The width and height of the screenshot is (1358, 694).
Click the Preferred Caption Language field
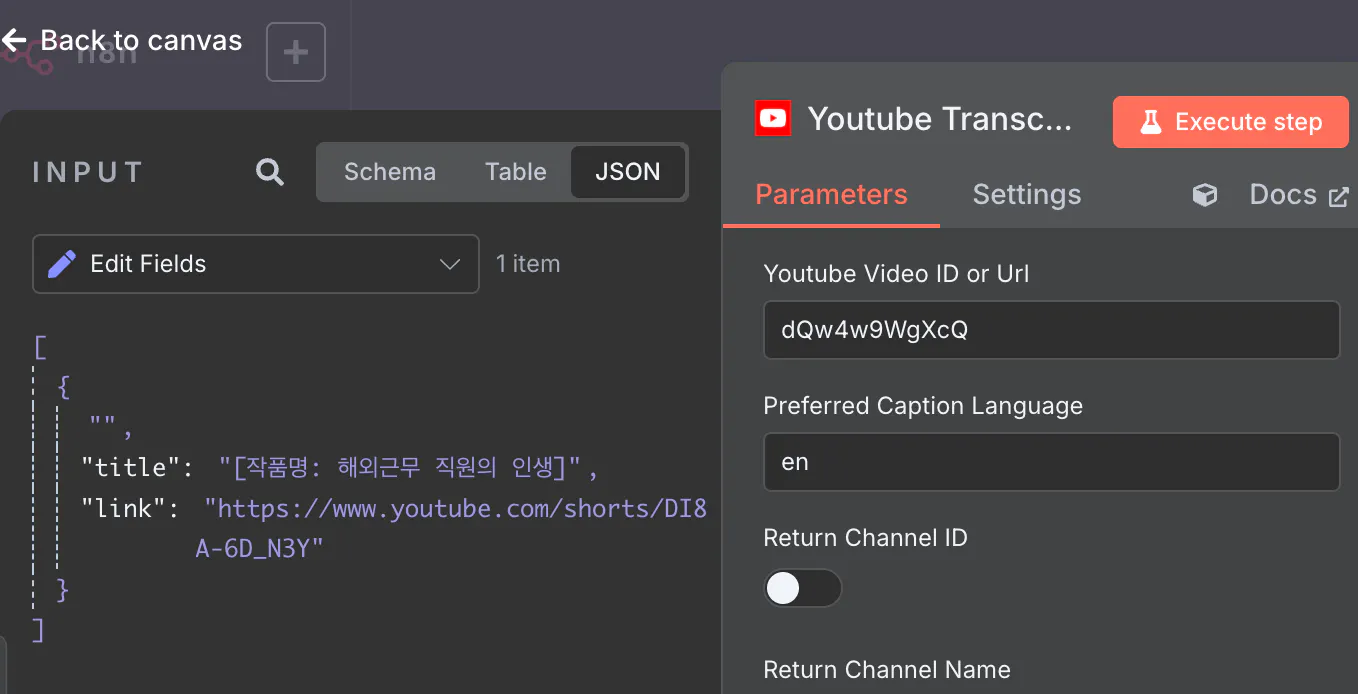1051,462
